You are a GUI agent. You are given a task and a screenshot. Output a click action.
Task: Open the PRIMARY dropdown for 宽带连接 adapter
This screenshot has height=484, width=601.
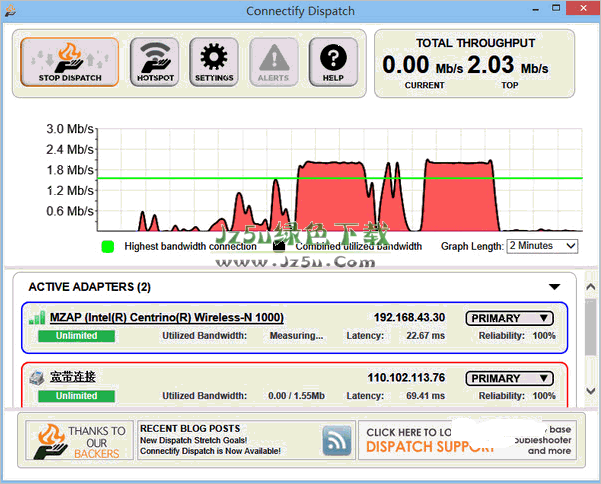(x=509, y=379)
